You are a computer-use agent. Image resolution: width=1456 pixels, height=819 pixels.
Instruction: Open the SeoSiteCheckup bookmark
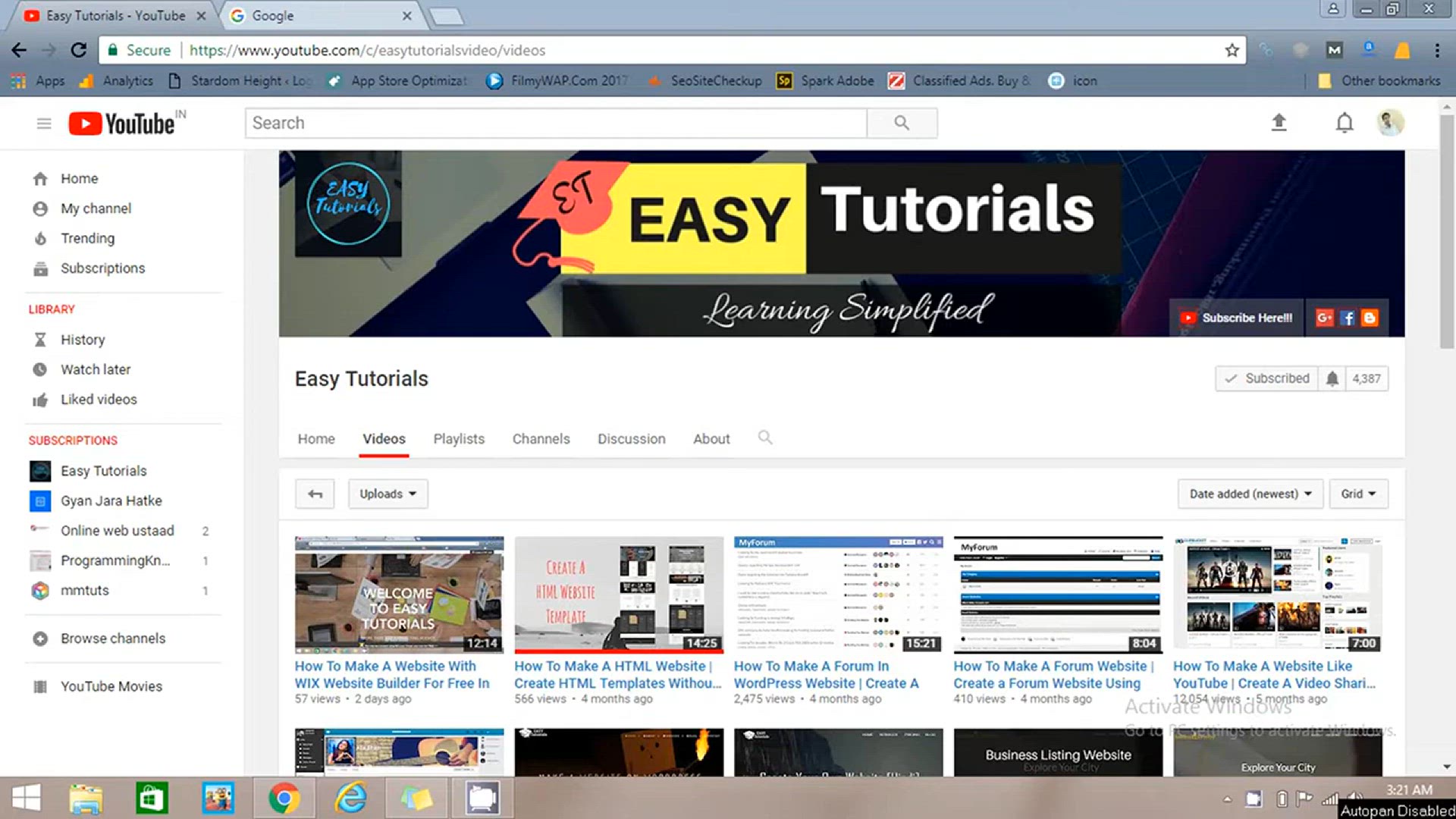point(705,80)
